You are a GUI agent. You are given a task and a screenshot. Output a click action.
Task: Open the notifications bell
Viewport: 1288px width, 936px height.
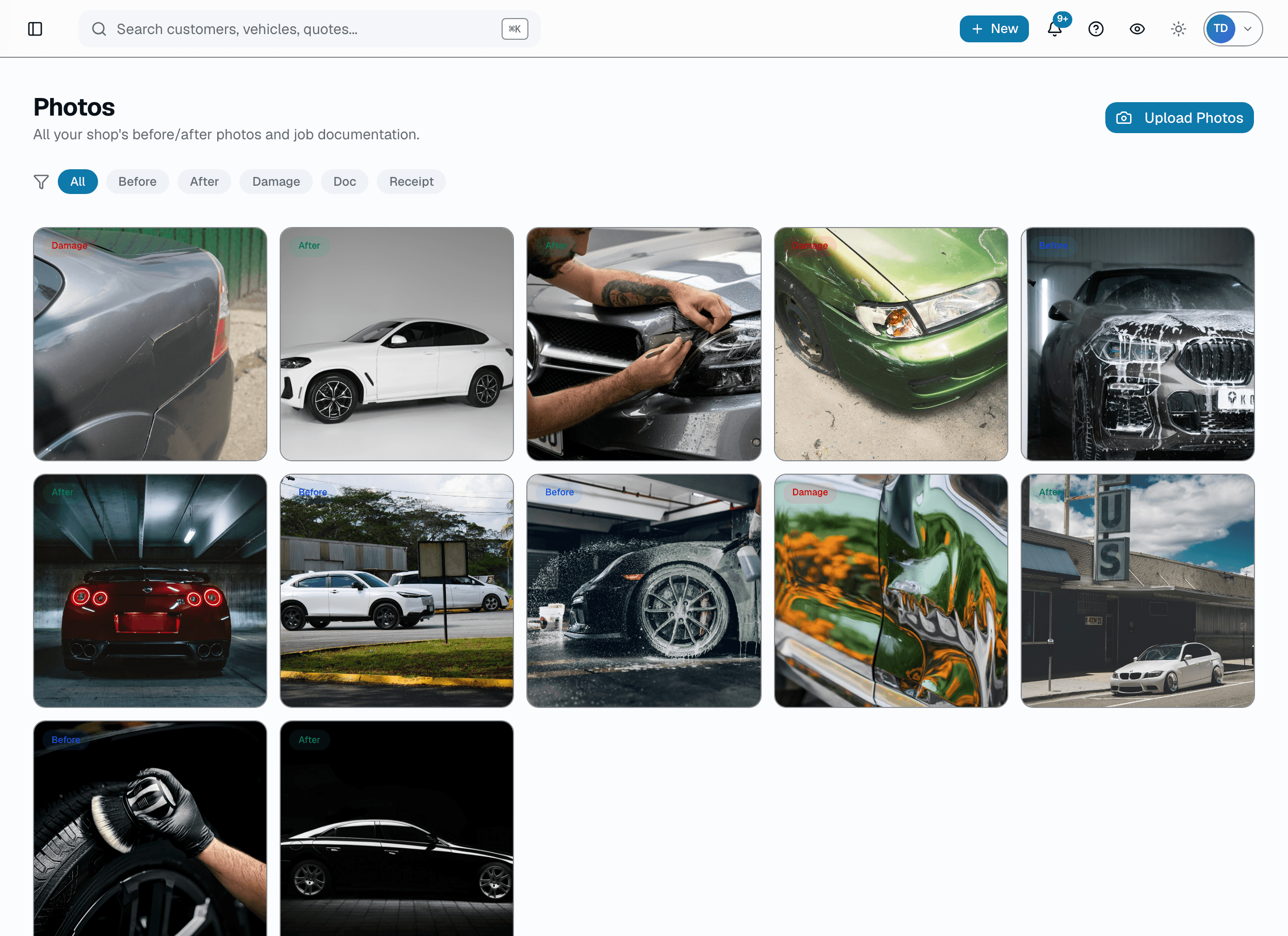(x=1055, y=29)
